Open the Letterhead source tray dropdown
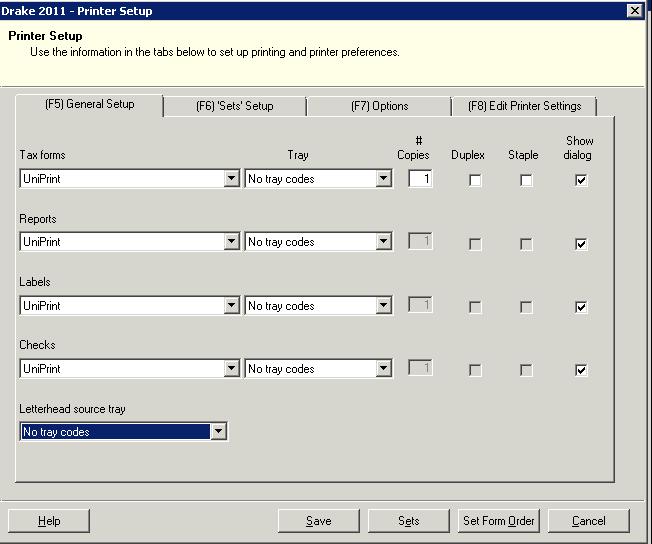The height and width of the screenshot is (544, 652). (218, 432)
